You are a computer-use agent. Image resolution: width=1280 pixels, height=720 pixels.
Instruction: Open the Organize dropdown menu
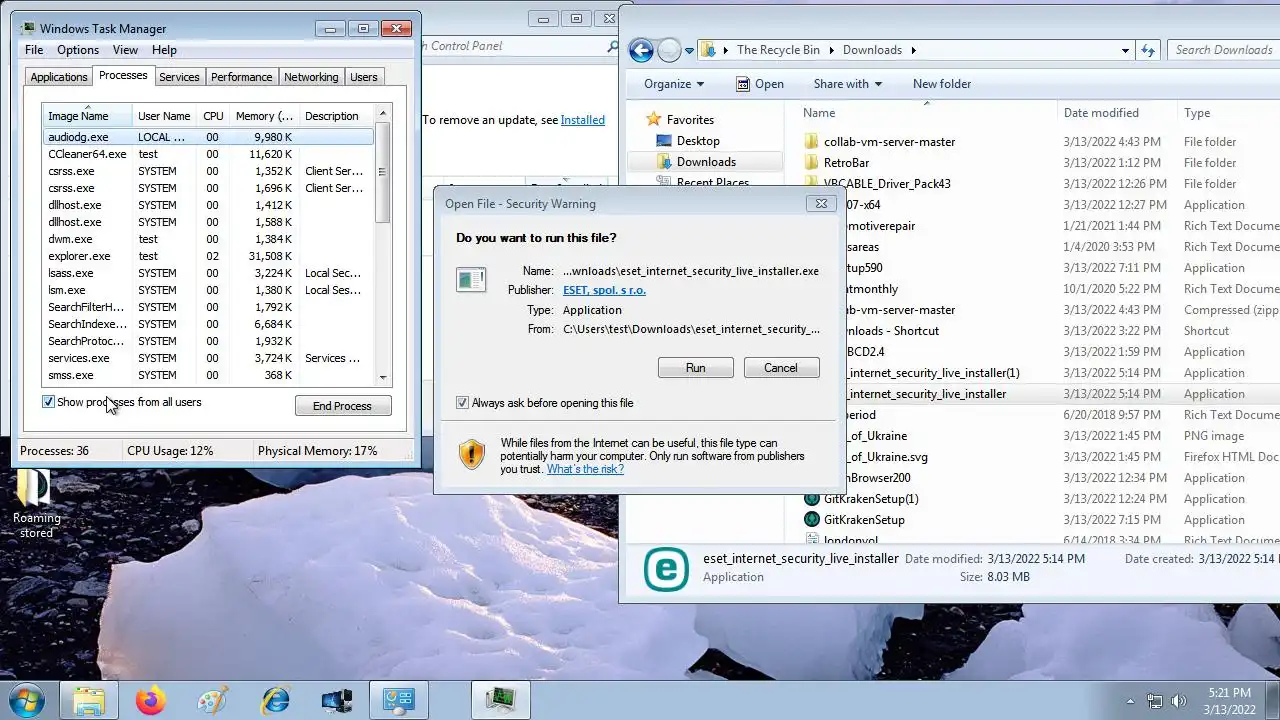673,84
